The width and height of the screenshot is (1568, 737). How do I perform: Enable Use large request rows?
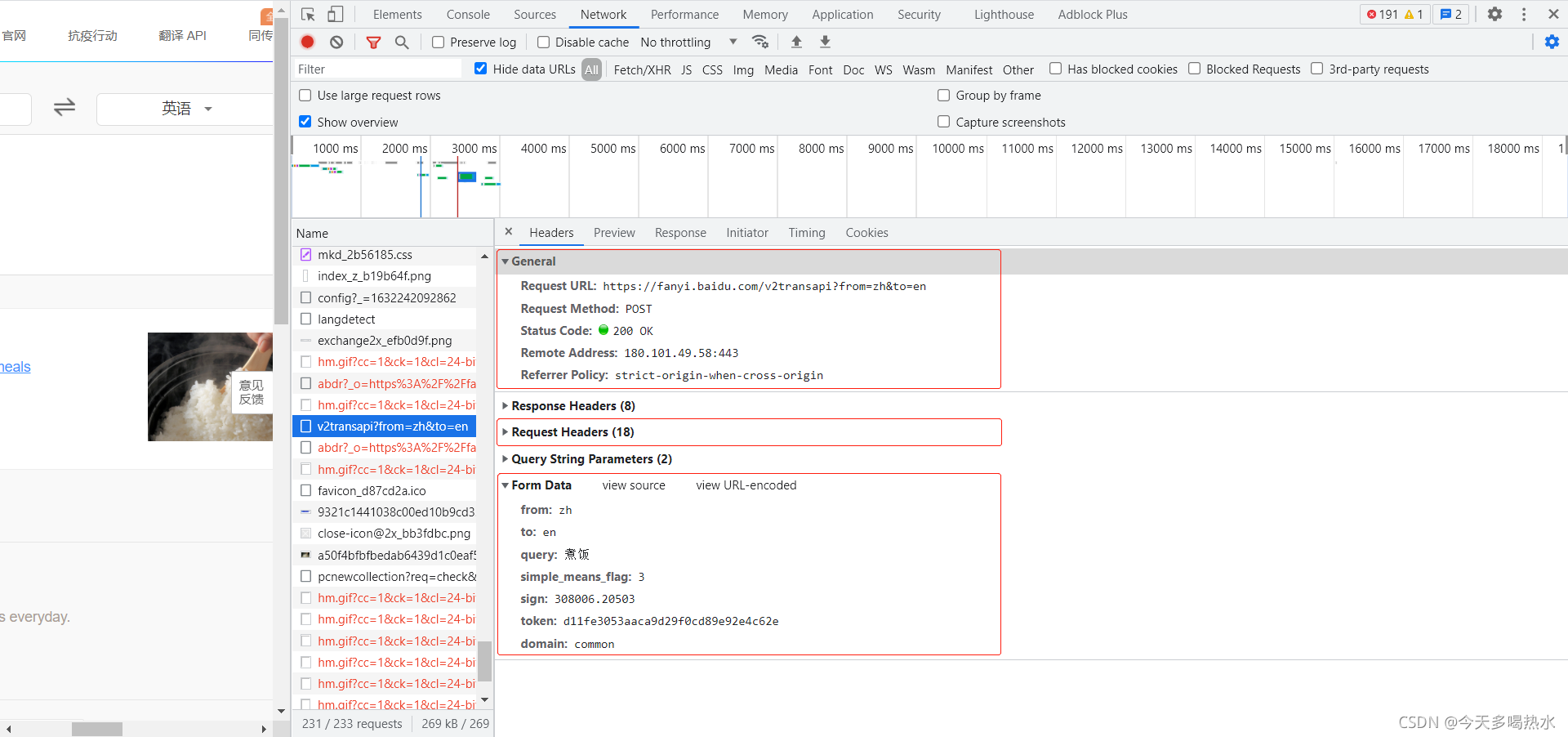pyautogui.click(x=305, y=95)
